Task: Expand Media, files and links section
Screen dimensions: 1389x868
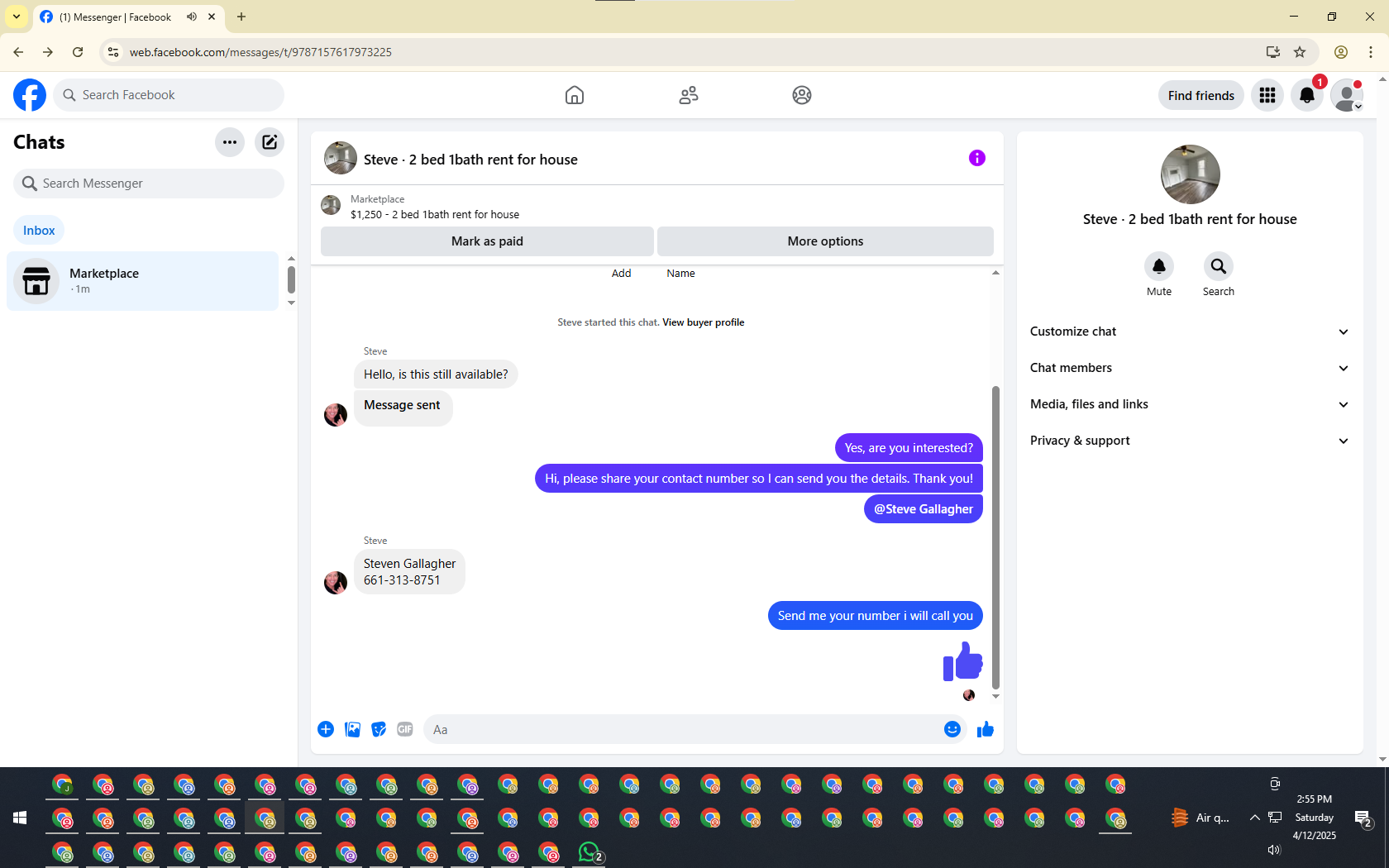Action: tap(1190, 404)
